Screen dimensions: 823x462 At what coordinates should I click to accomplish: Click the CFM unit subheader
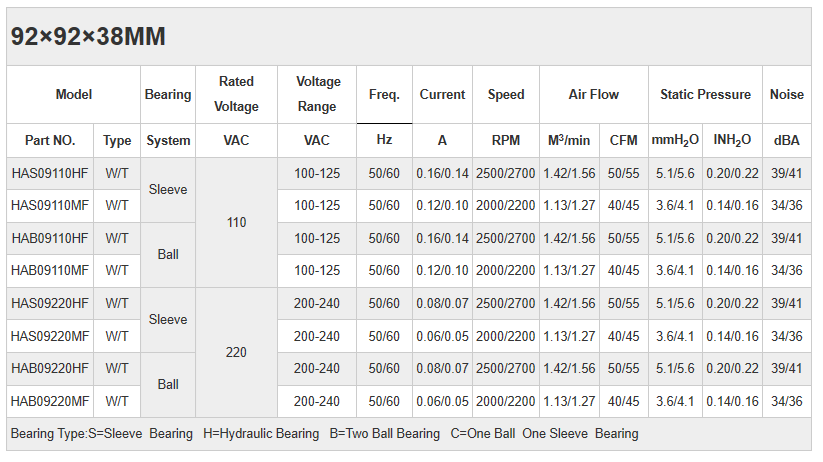(624, 141)
